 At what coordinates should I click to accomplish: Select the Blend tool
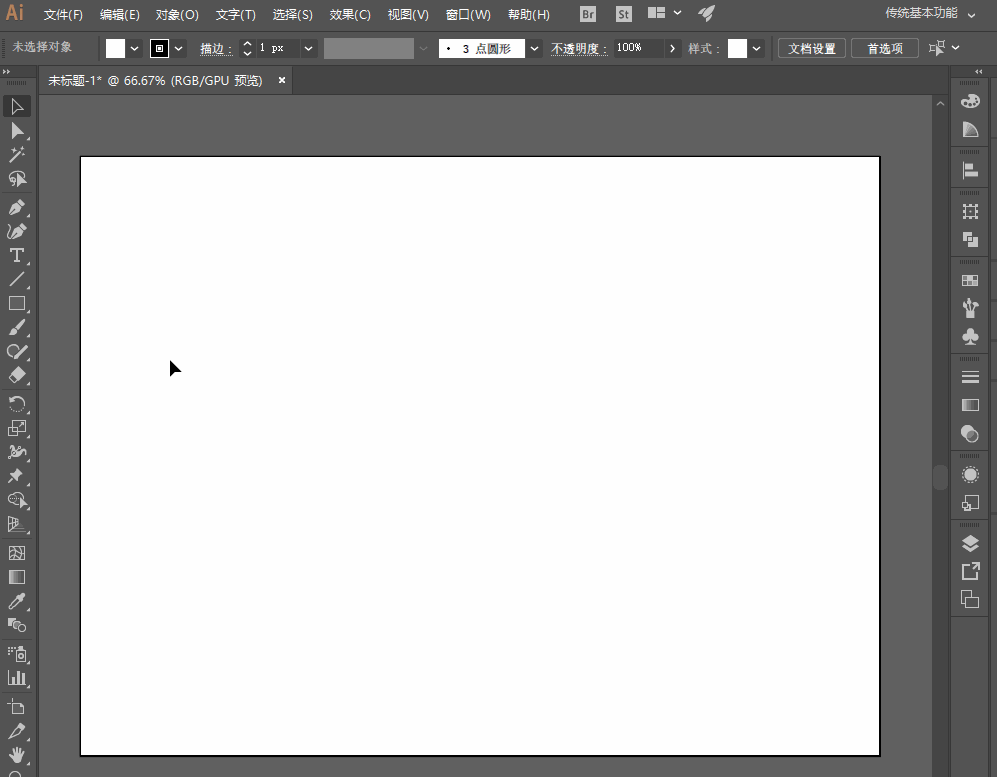[17, 625]
